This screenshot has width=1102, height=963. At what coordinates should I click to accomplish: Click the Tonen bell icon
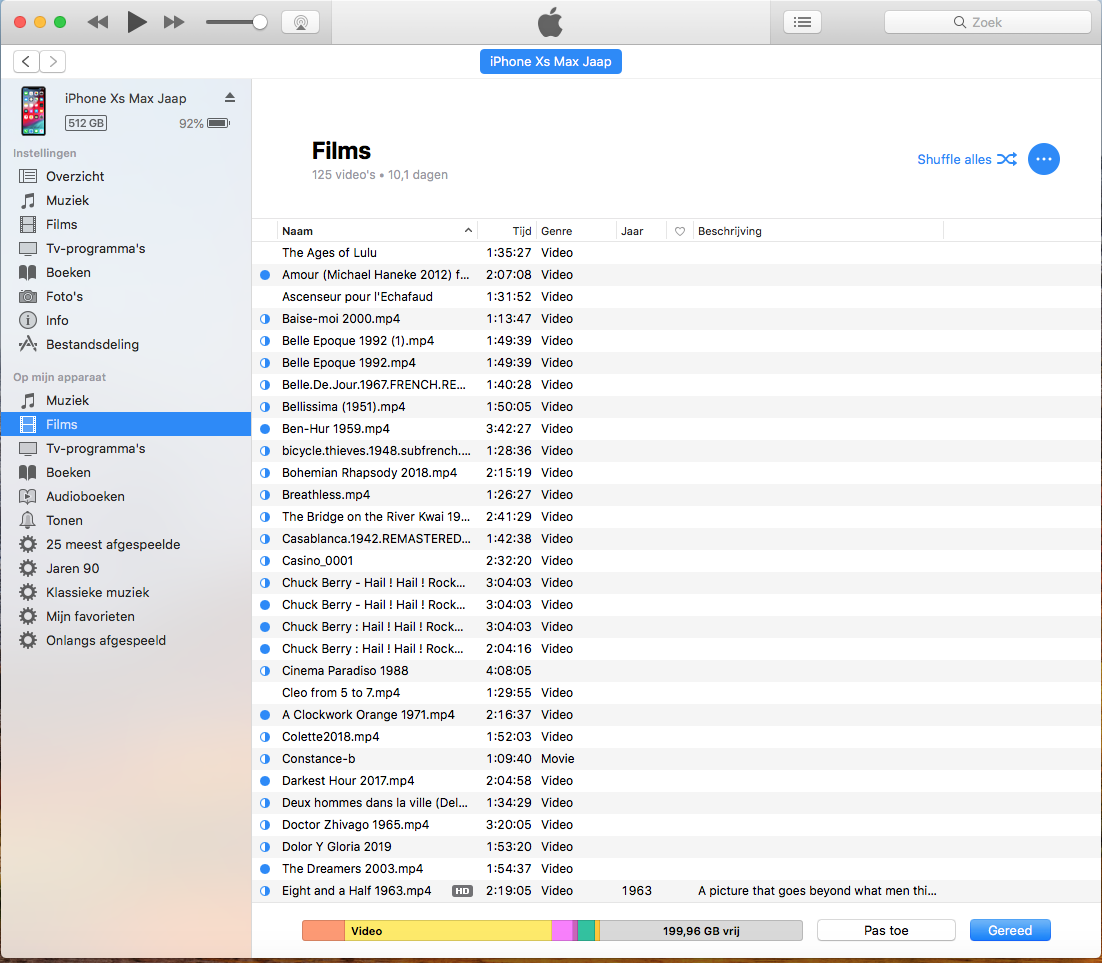[27, 520]
